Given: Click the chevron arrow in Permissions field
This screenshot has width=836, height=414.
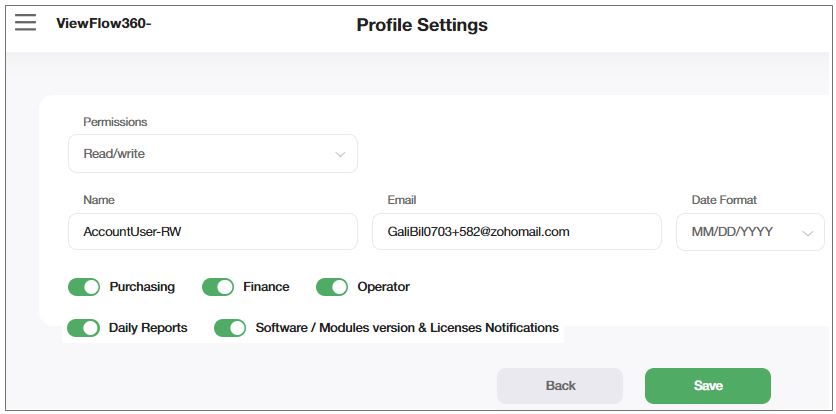Looking at the screenshot, I should 340,155.
